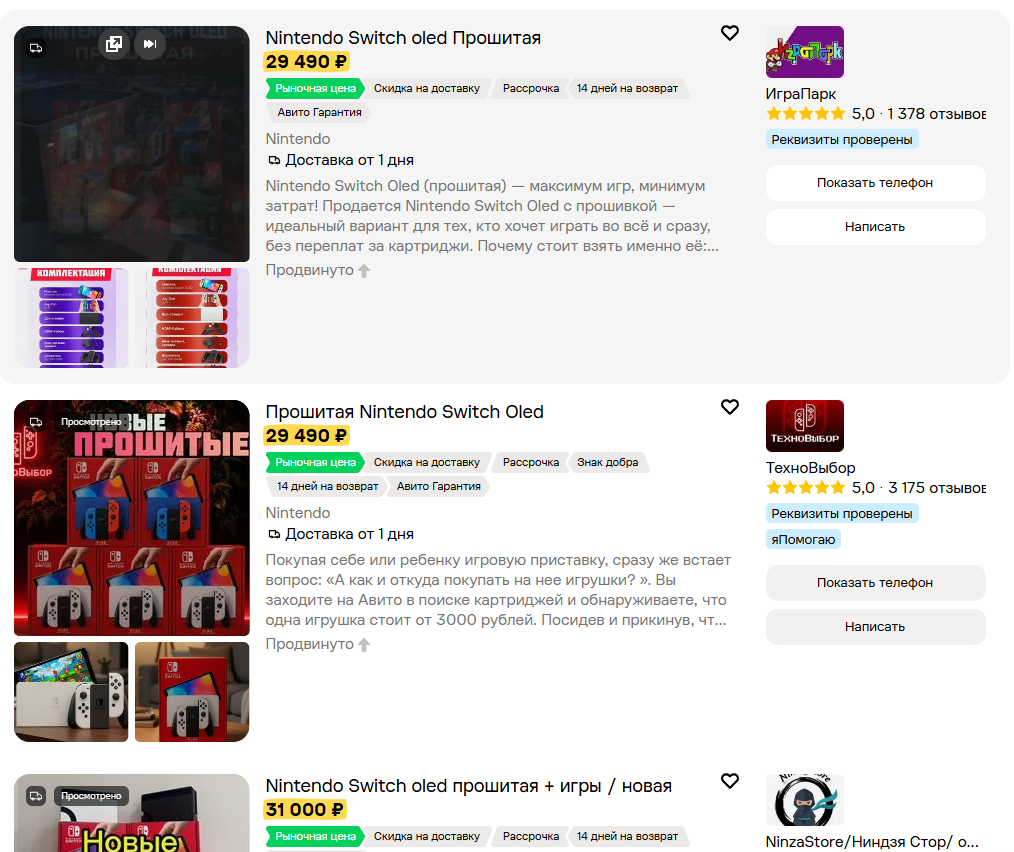Click price 29 490 ₽ of first listing

tap(307, 62)
